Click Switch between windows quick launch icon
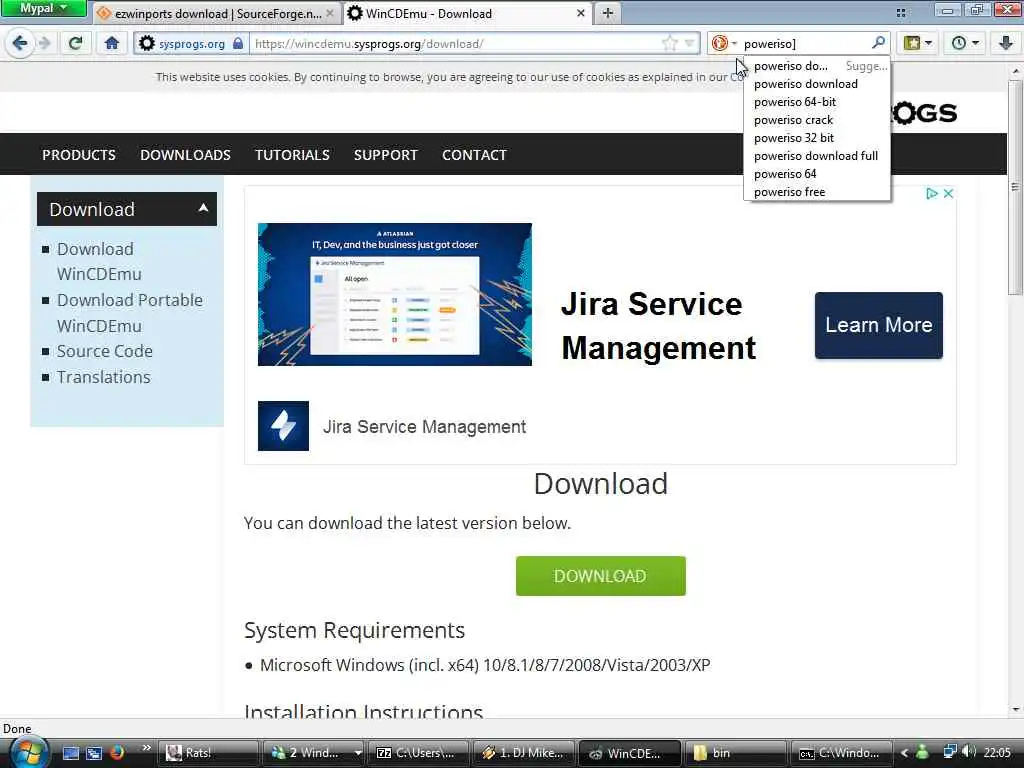 [x=94, y=753]
